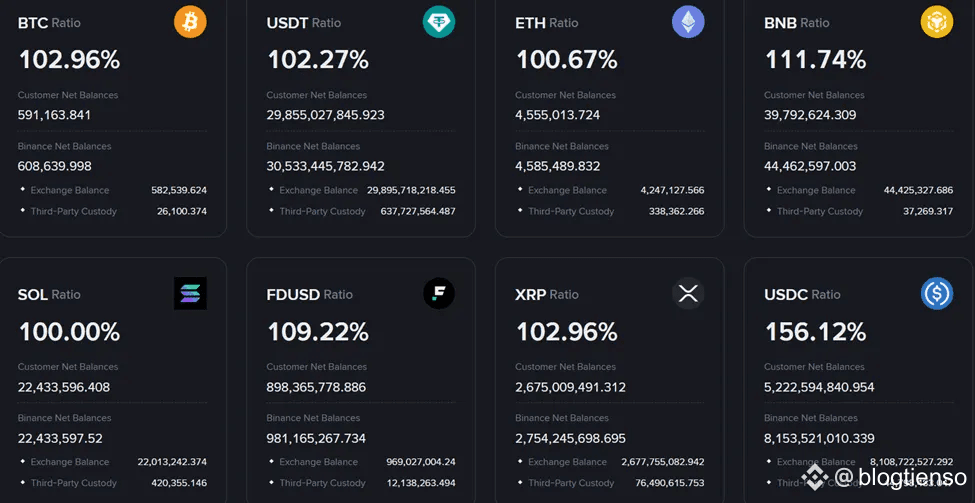
Task: Click the FDUSD logo icon
Action: [x=439, y=293]
